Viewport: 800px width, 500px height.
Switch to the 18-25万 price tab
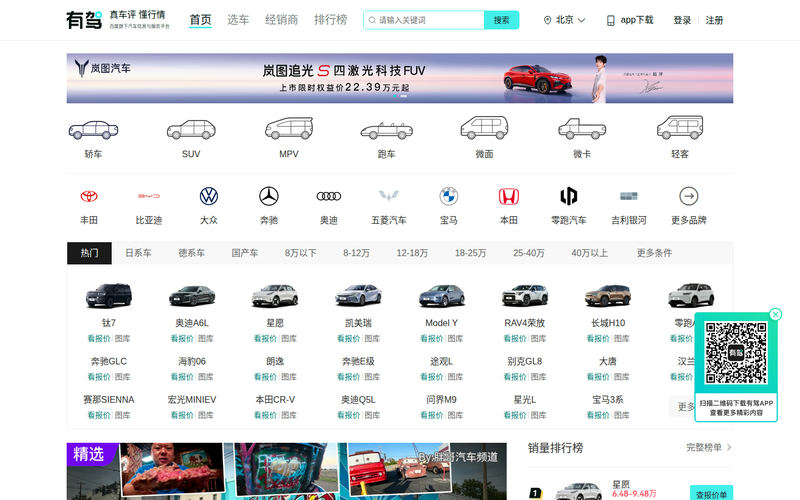pyautogui.click(x=470, y=253)
